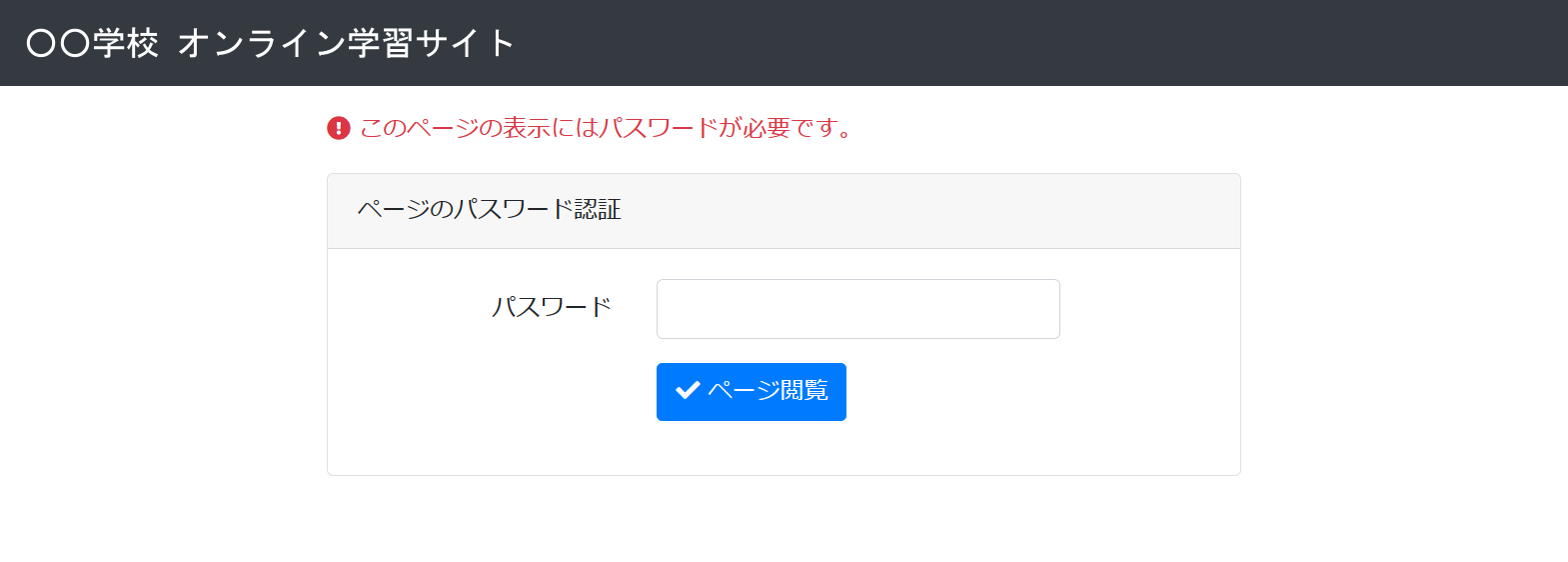Click the パスワード field label

click(x=552, y=308)
